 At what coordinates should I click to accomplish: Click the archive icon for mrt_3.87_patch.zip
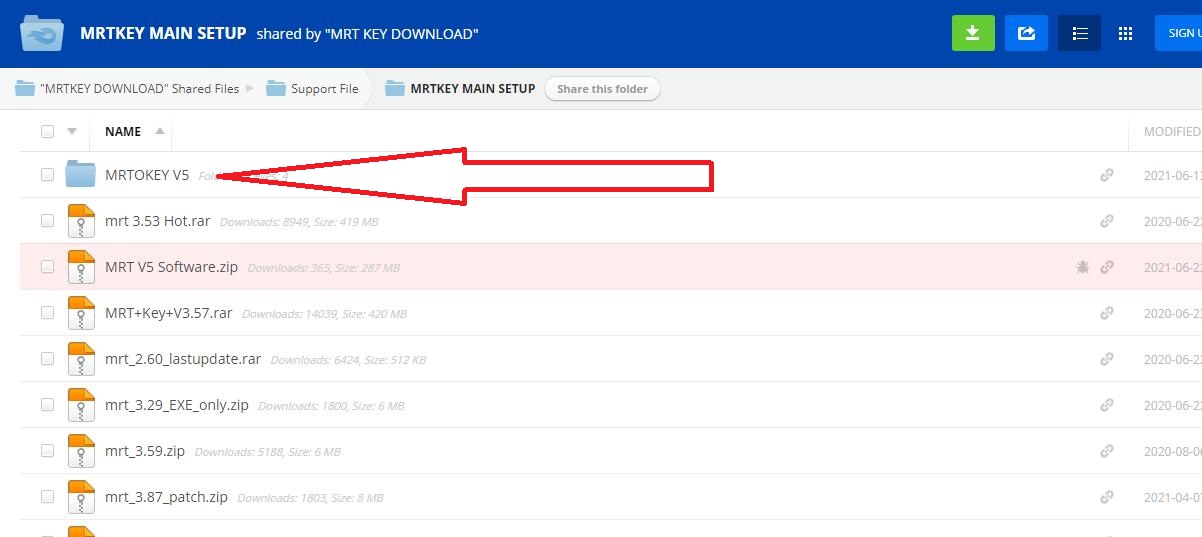point(80,497)
